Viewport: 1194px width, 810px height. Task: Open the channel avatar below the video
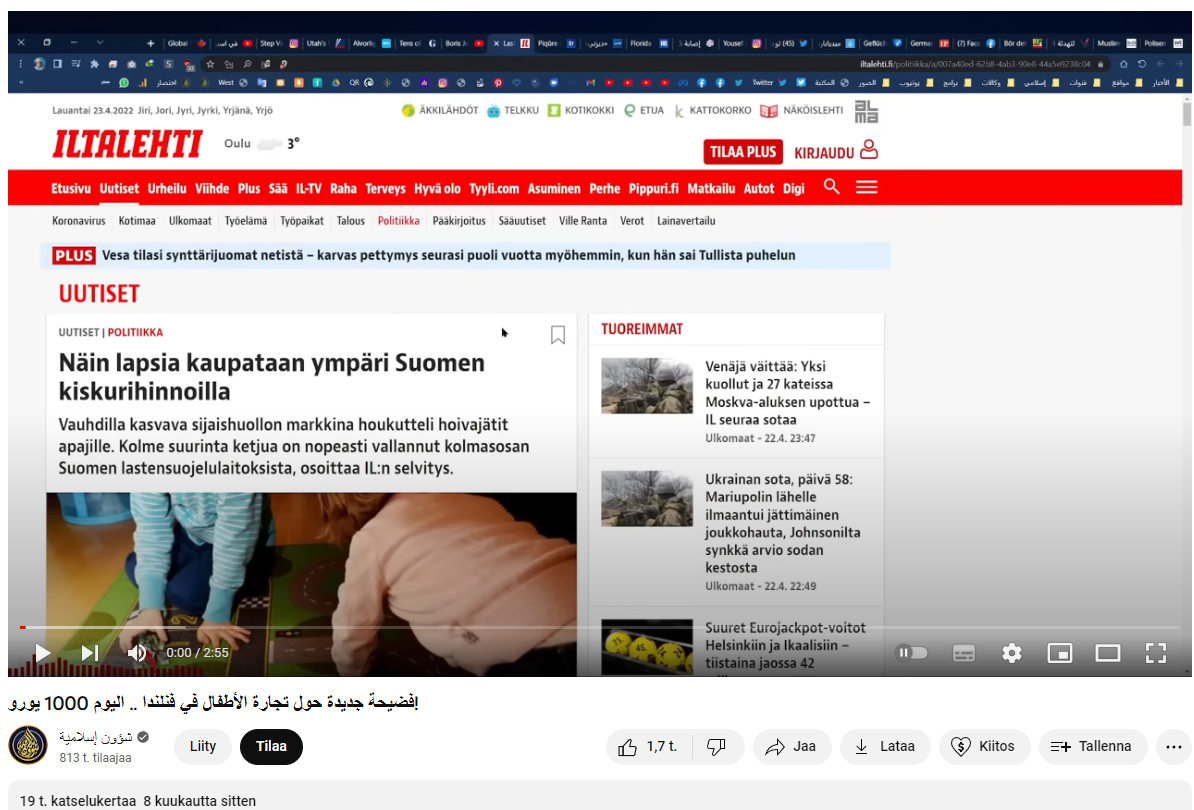click(28, 746)
